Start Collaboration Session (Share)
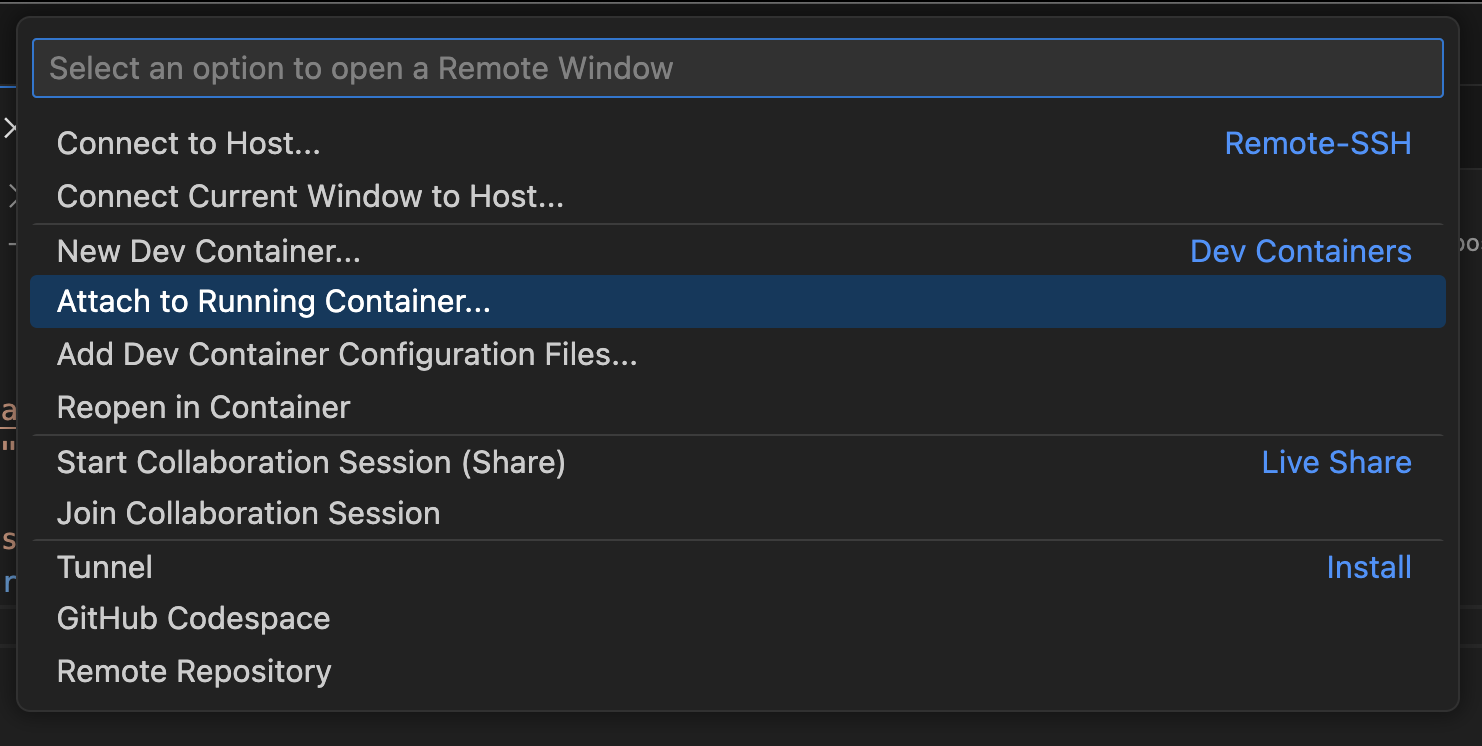This screenshot has height=746, width=1482. click(737, 462)
